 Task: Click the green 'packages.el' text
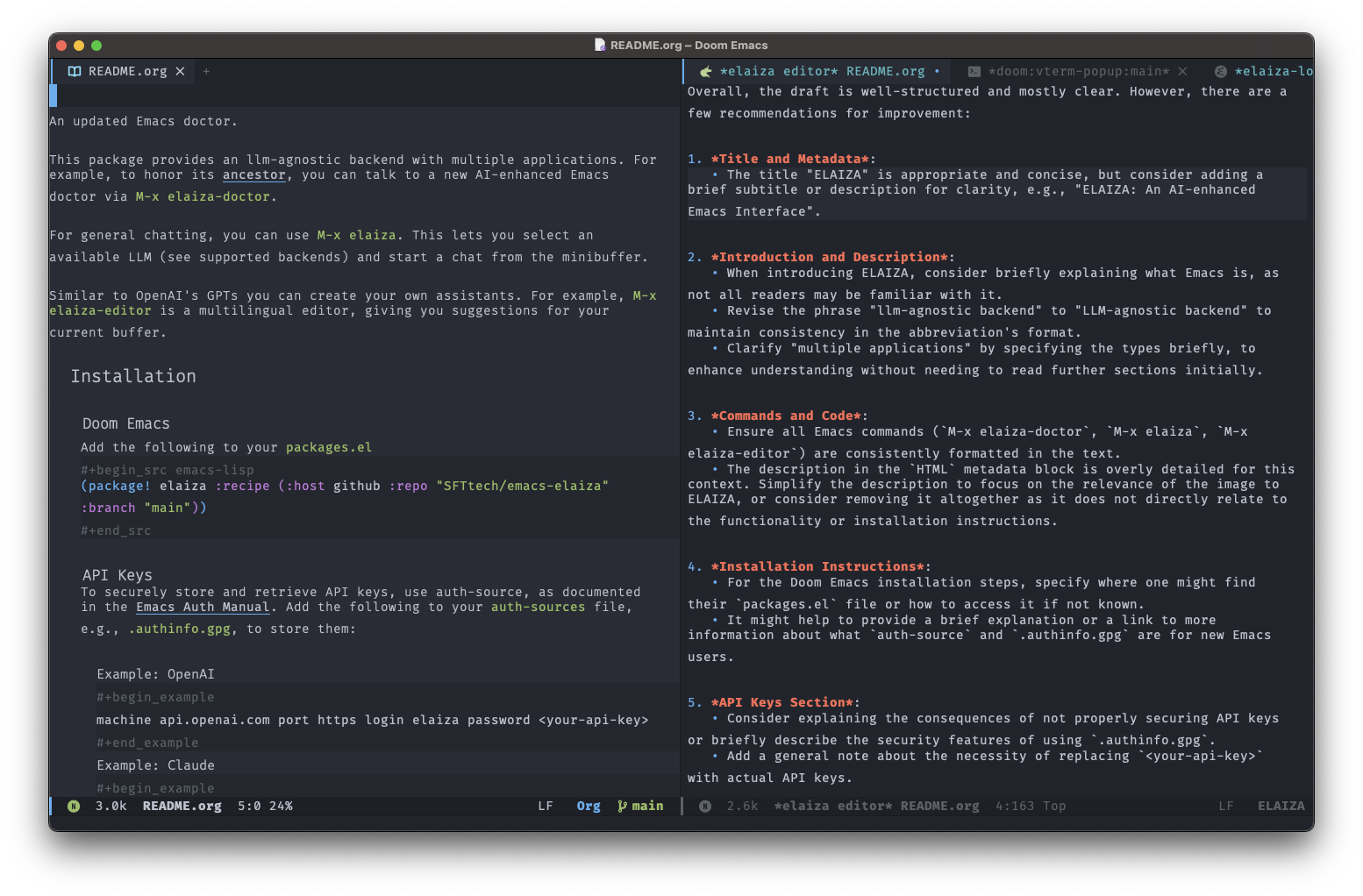[329, 447]
